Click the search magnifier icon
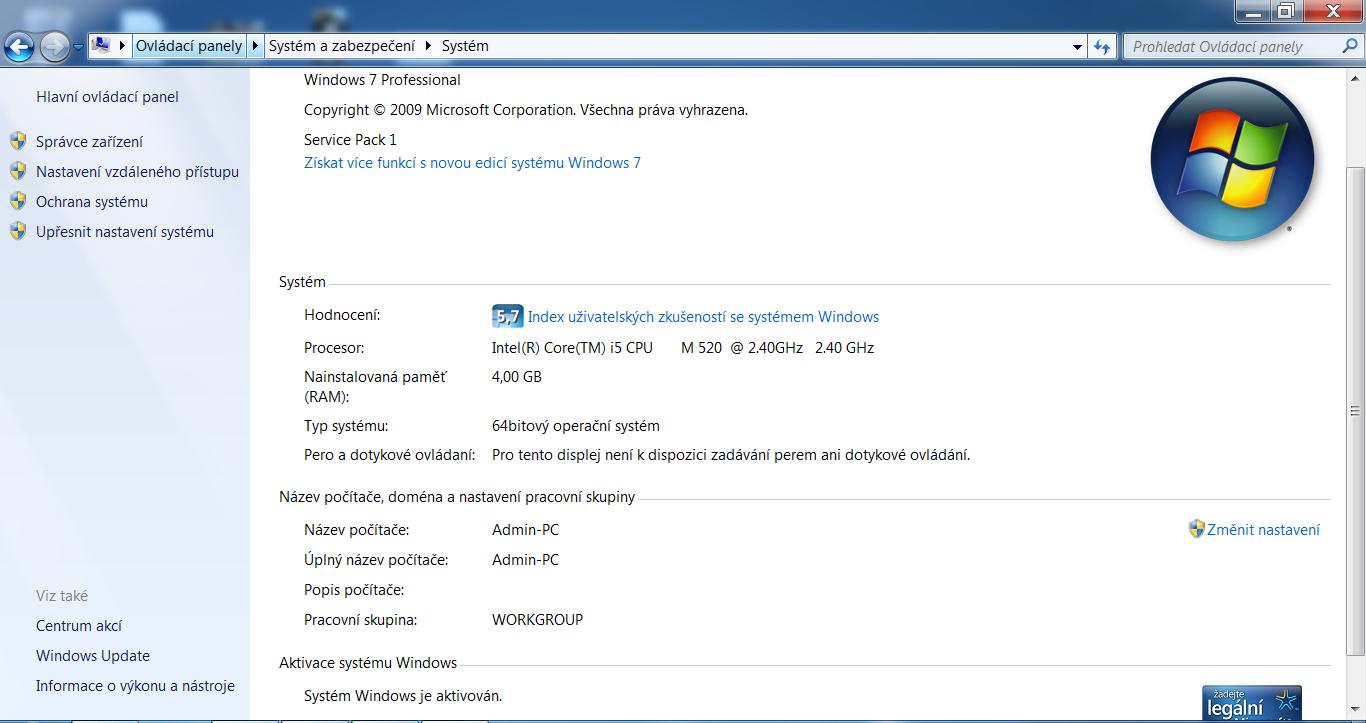The image size is (1366, 723). (x=1350, y=46)
